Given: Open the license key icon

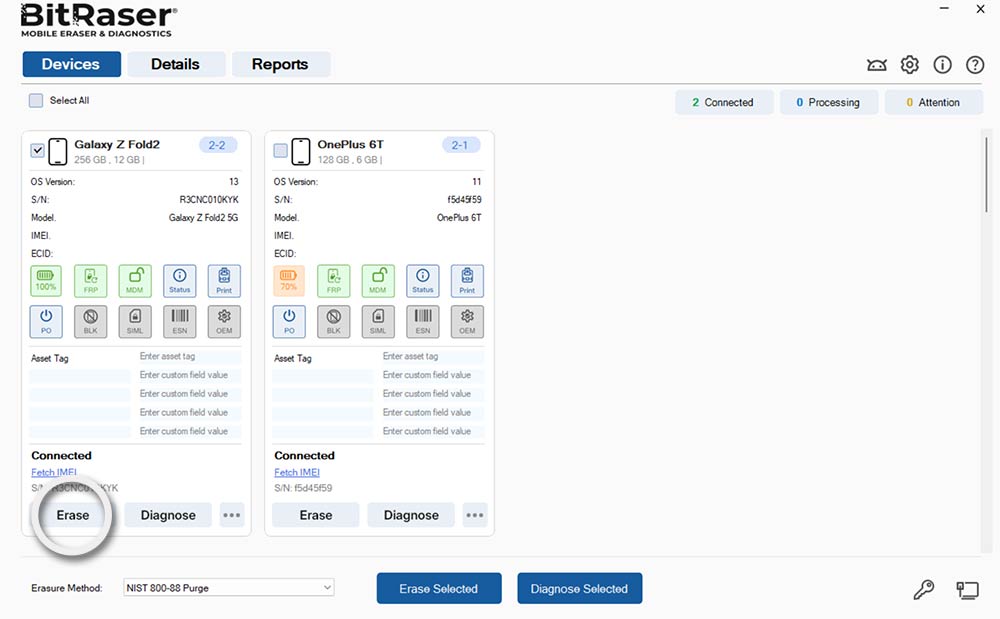Looking at the screenshot, I should point(923,589).
